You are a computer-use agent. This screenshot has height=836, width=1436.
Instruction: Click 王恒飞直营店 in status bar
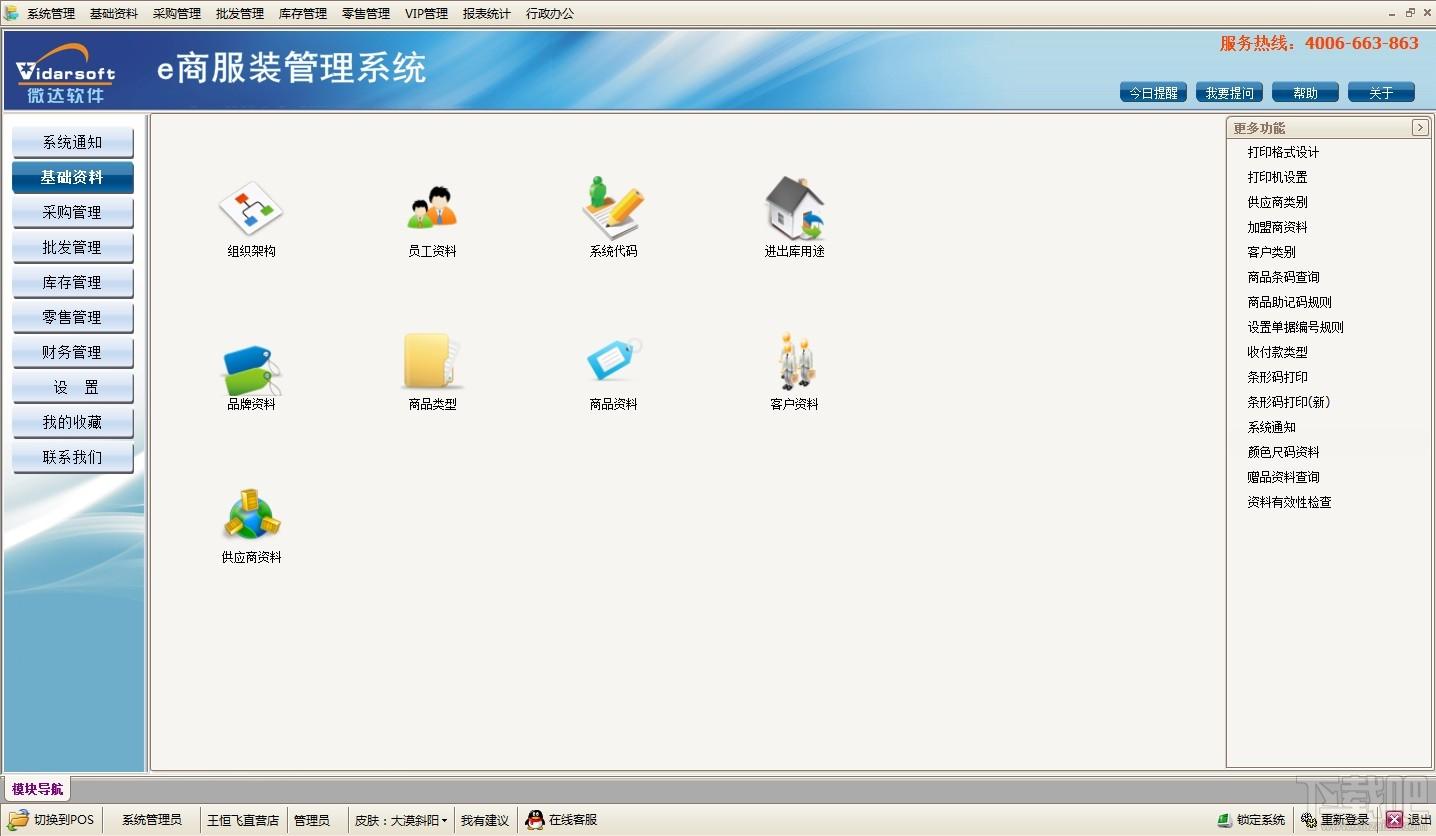click(243, 820)
